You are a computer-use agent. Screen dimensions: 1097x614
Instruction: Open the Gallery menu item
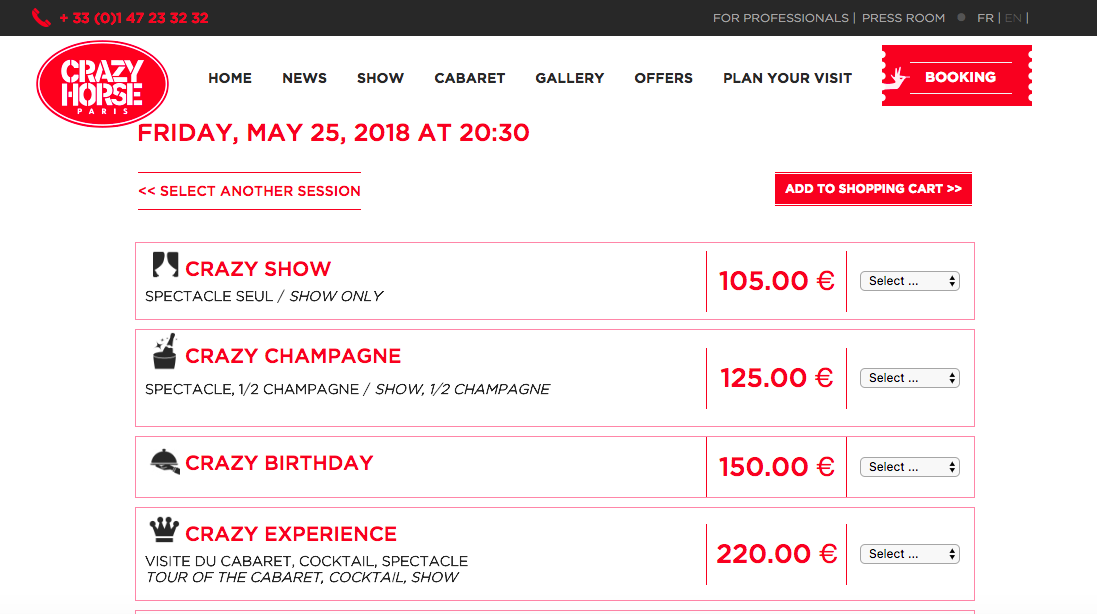(x=569, y=78)
